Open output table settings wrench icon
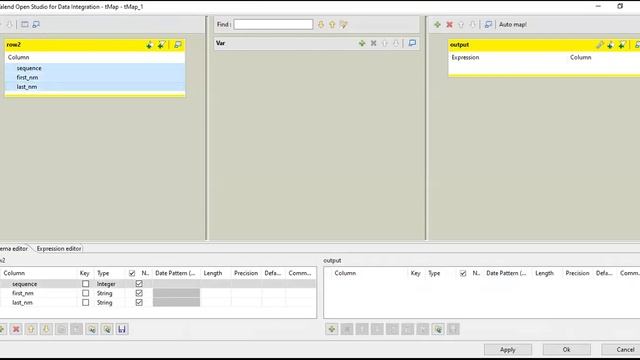640x360 pixels. tap(599, 45)
